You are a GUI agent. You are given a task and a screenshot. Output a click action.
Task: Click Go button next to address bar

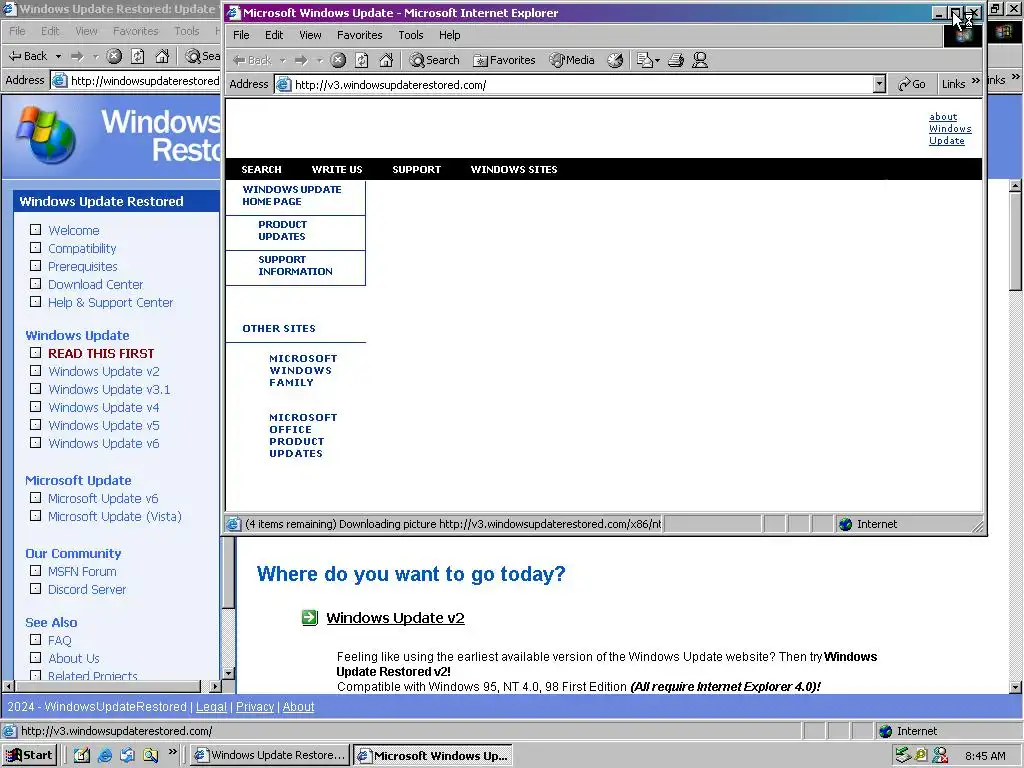[x=911, y=84]
